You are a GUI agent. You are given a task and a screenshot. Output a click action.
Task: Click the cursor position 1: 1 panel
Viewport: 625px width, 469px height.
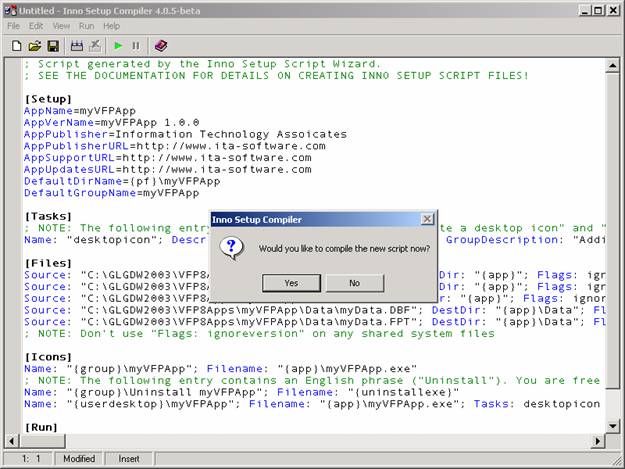click(28, 459)
